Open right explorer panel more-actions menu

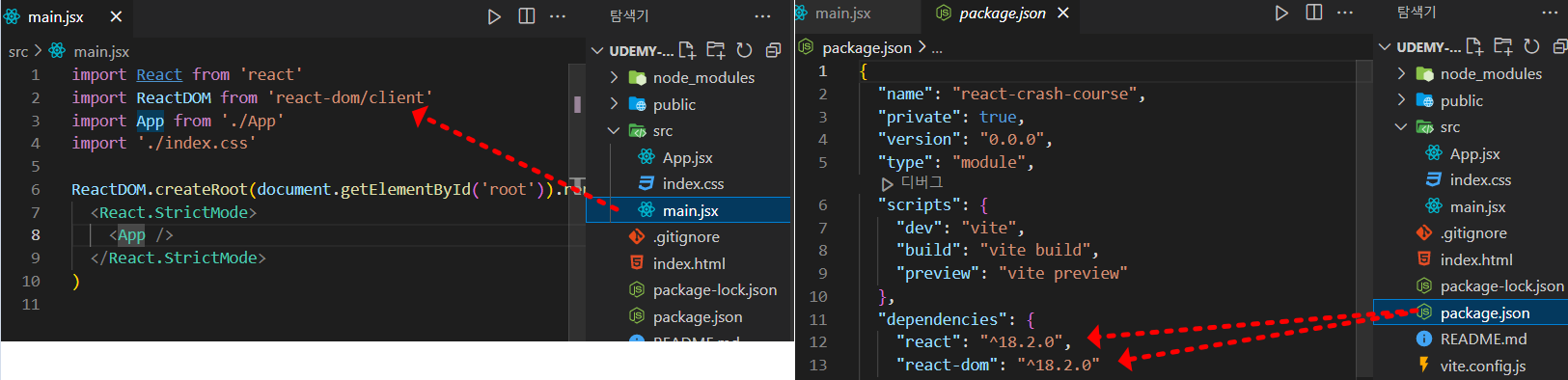pos(1551,13)
